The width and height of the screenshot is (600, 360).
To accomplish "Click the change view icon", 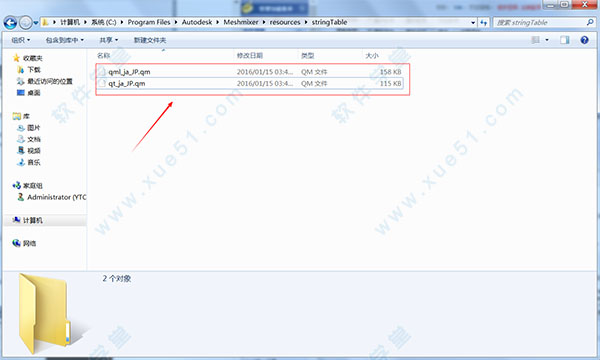I will [536, 40].
